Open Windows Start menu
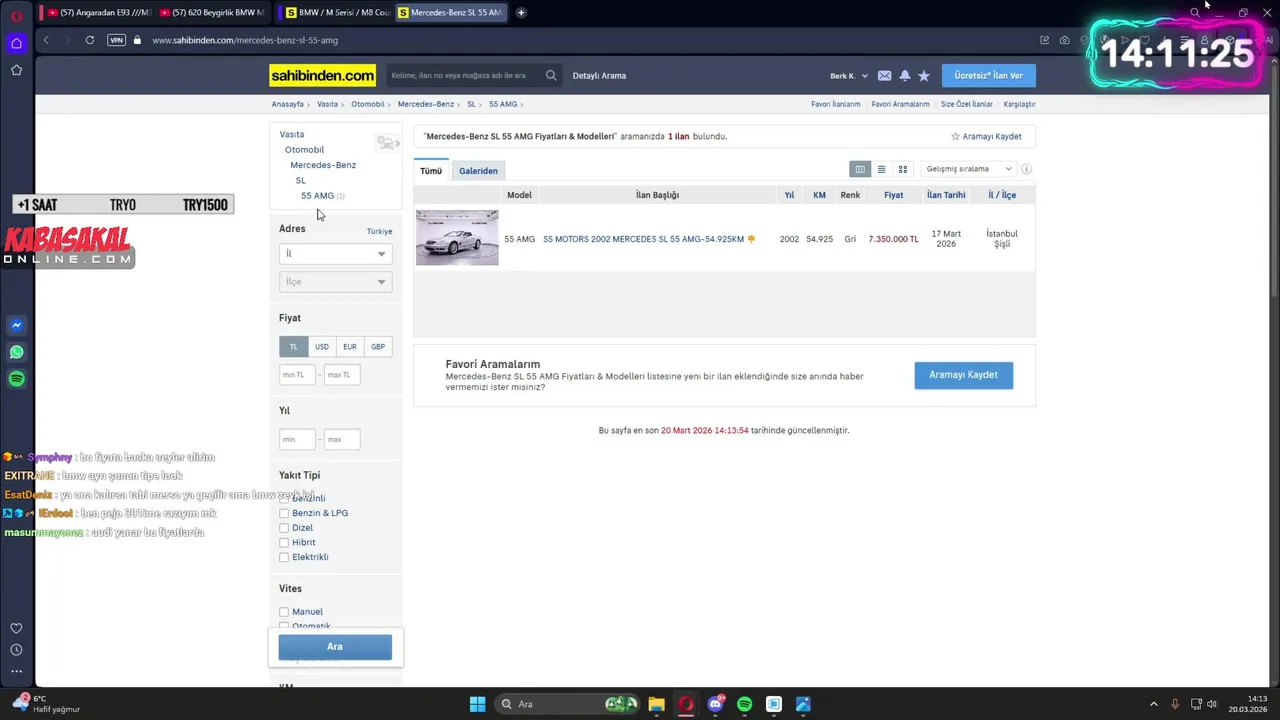The width and height of the screenshot is (1280, 720). coord(477,704)
